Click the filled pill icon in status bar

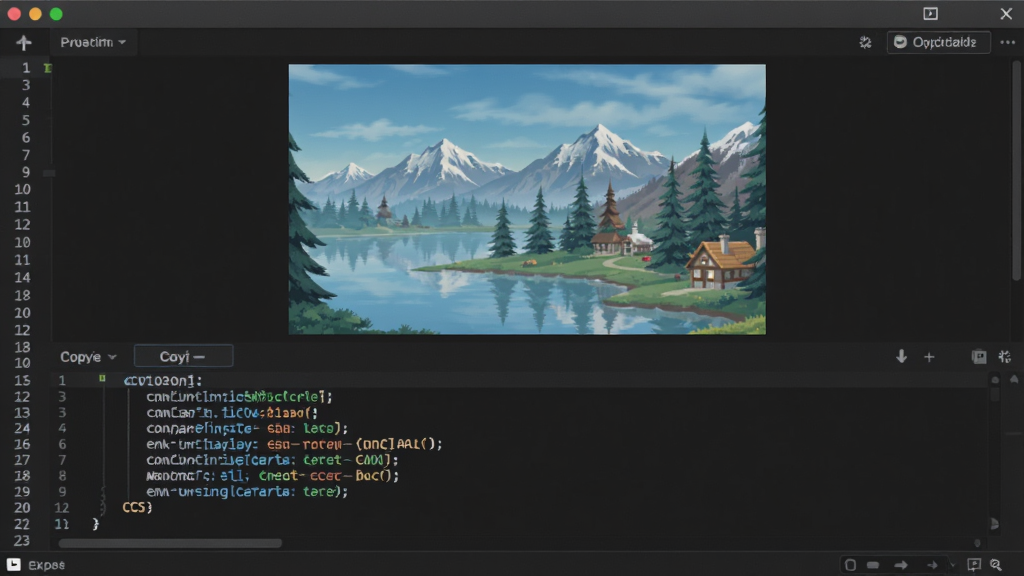[873, 565]
